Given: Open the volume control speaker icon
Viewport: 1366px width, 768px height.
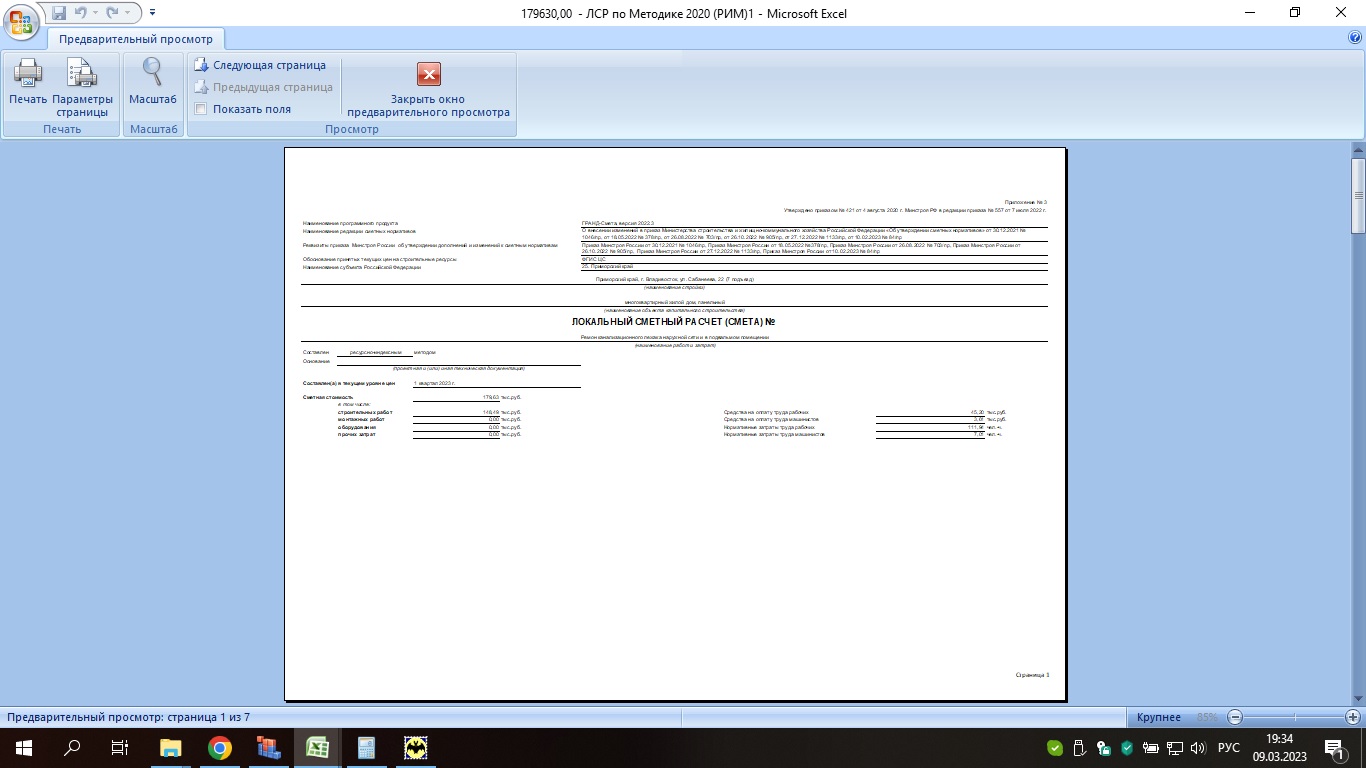Looking at the screenshot, I should coord(1198,748).
